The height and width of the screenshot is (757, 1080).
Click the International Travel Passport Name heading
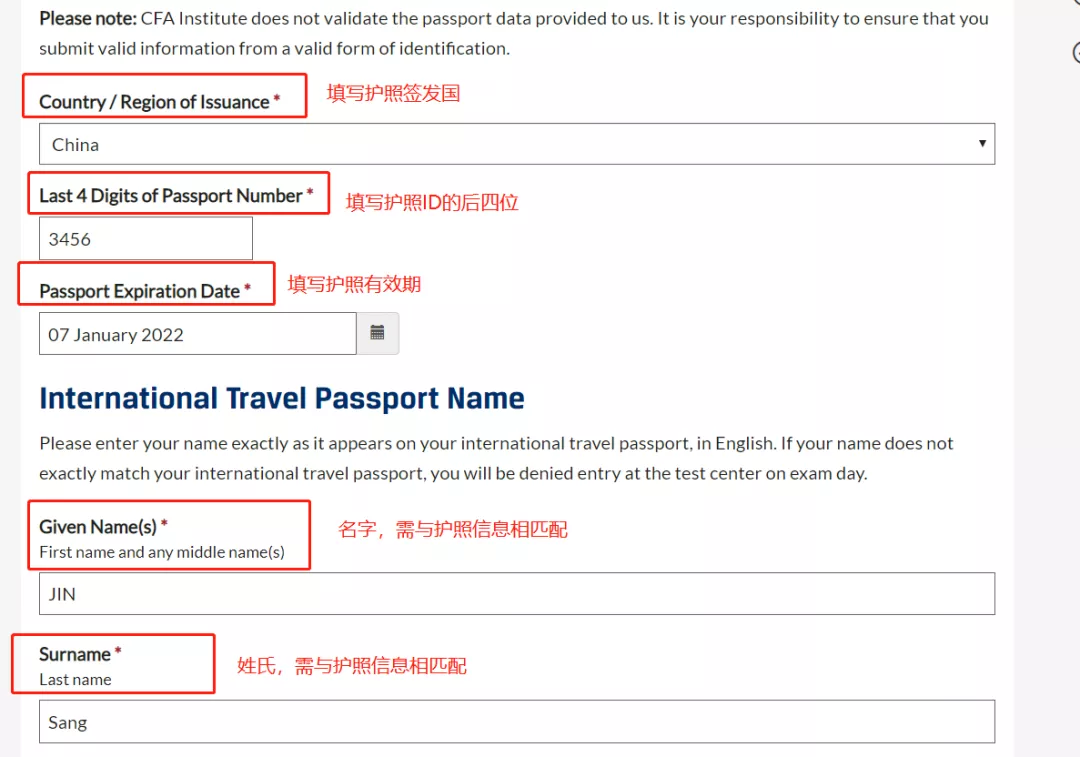coord(282,398)
